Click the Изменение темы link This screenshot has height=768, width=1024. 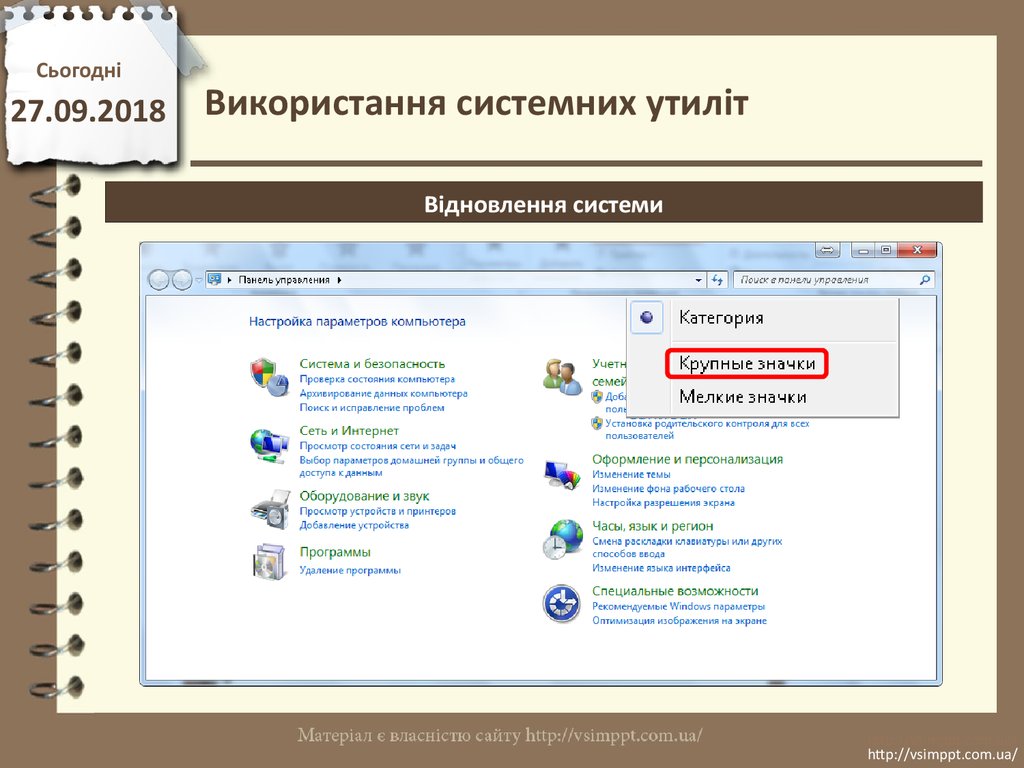click(x=631, y=474)
